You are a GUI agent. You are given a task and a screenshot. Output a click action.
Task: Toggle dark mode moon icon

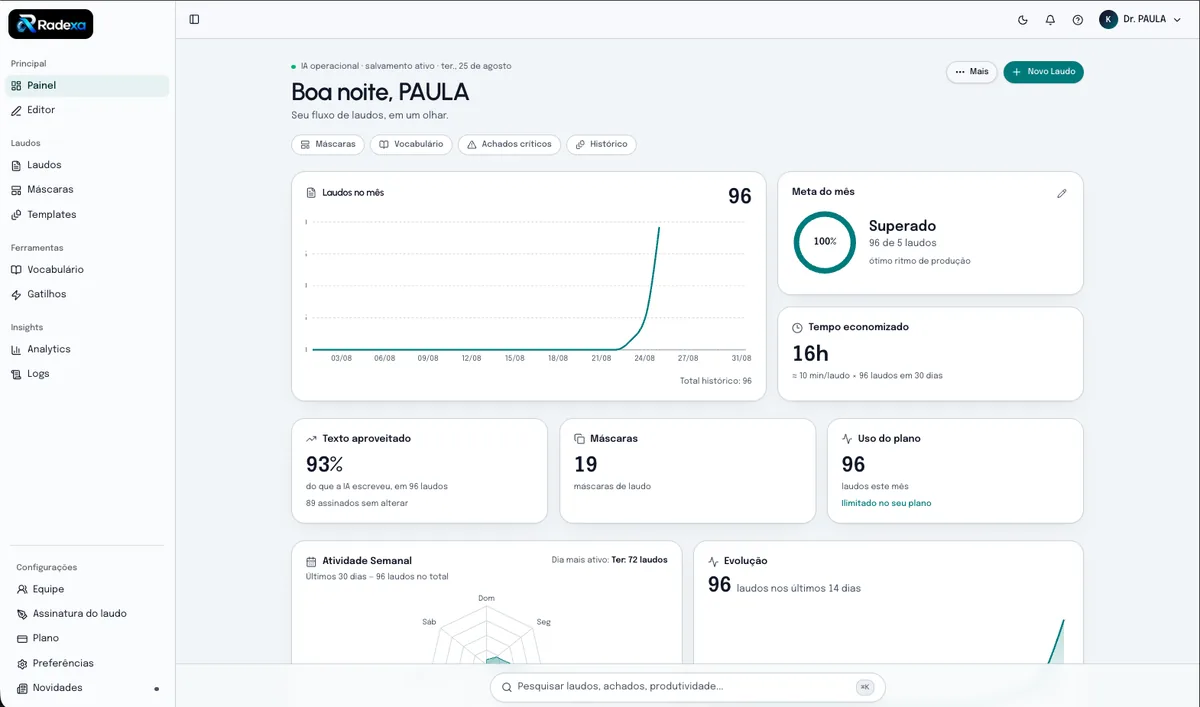pos(1022,19)
